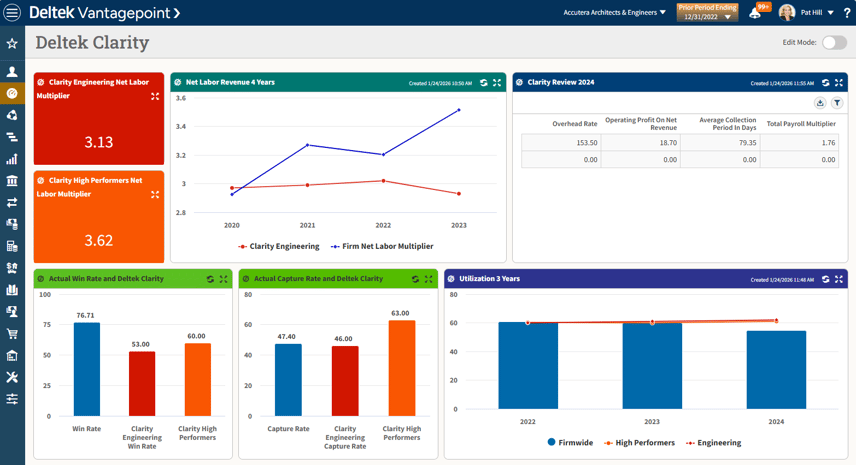Open the filter in Clarity Review 2024
Image resolution: width=856 pixels, height=465 pixels.
click(837, 103)
